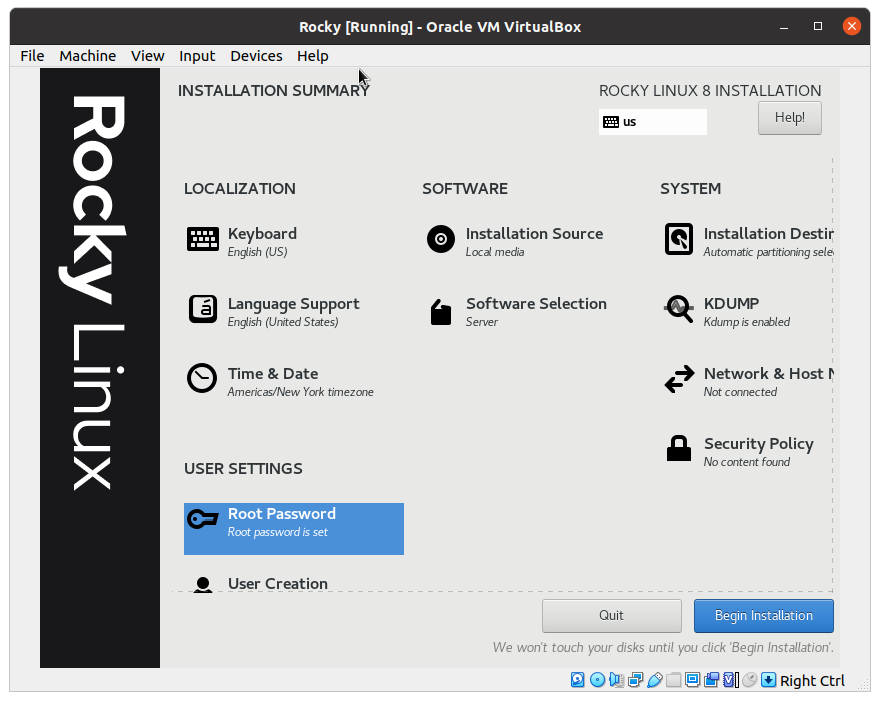
Task: Click the 'Automatic partitioning' status text
Action: pos(768,252)
